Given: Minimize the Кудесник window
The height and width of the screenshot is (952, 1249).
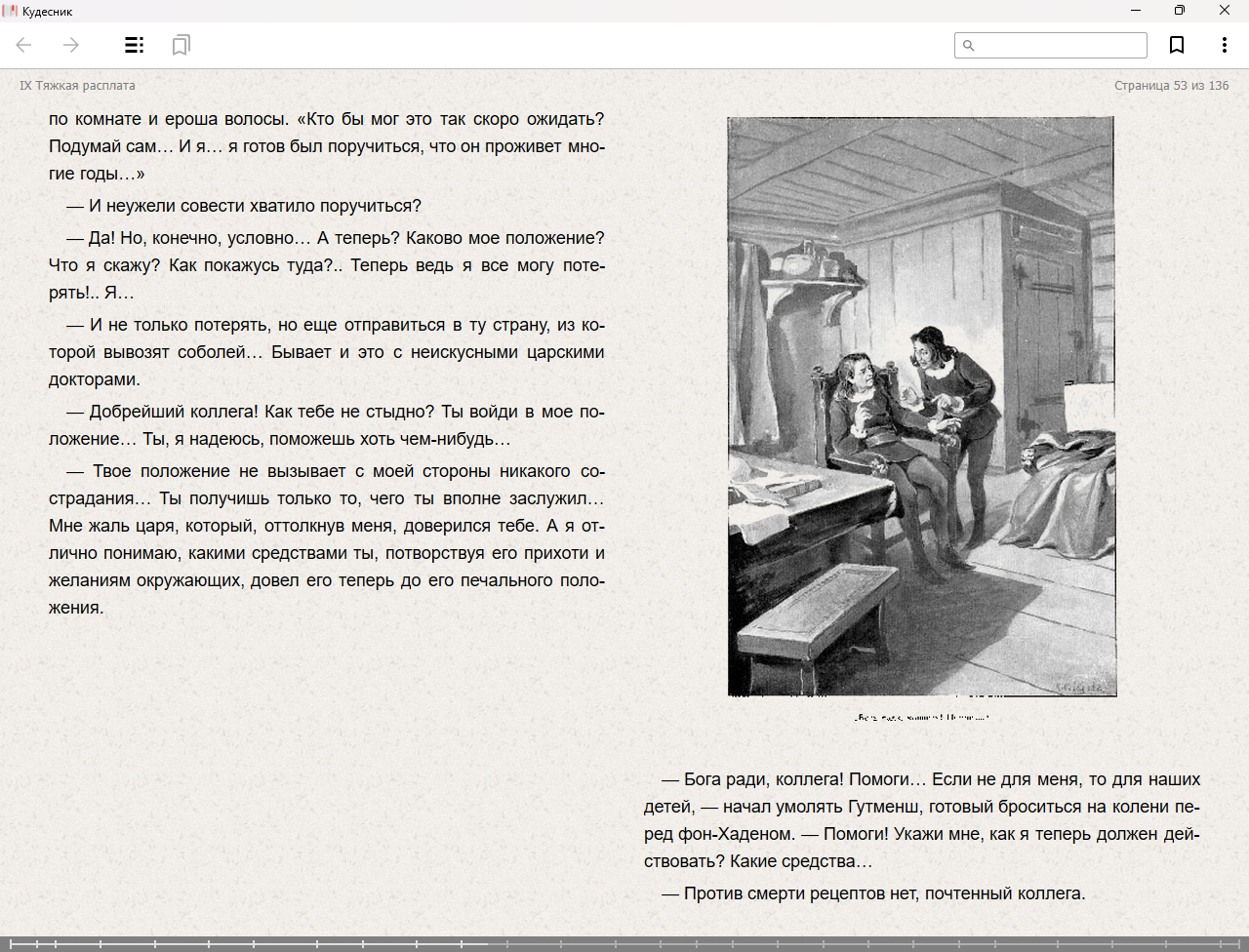Looking at the screenshot, I should point(1135,11).
